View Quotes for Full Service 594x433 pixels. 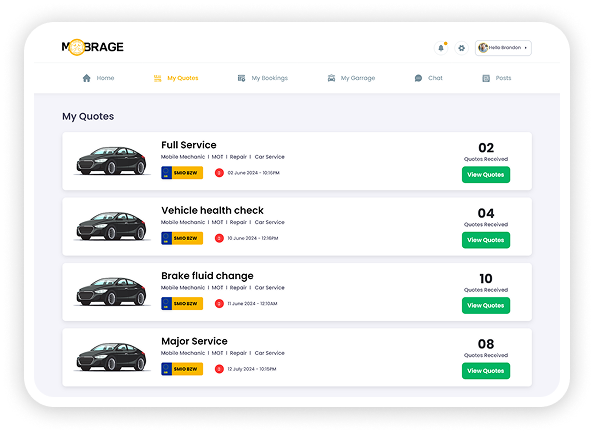point(486,175)
